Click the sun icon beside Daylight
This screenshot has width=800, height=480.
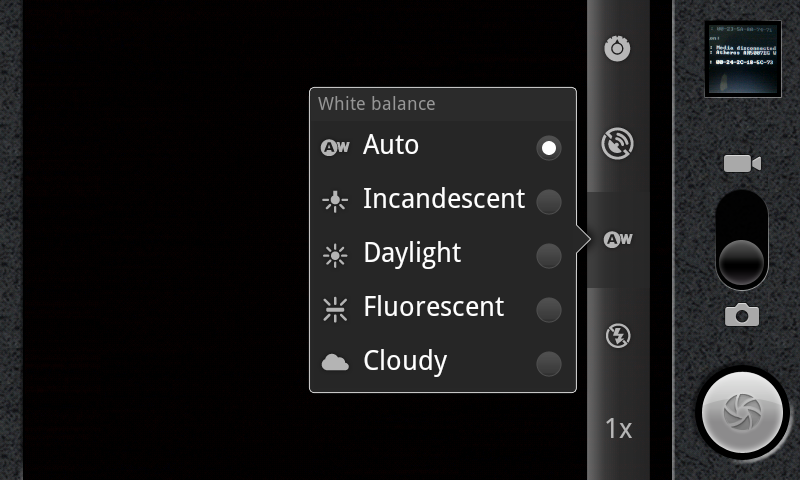tap(335, 256)
